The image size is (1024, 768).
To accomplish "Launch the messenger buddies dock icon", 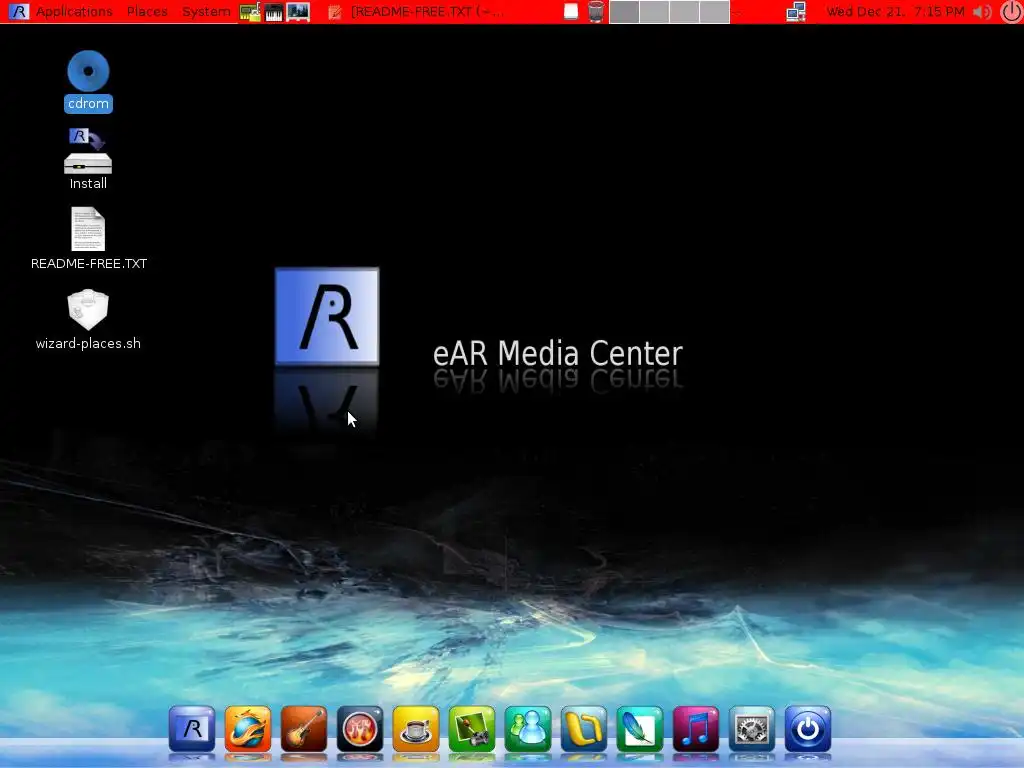I will (528, 728).
